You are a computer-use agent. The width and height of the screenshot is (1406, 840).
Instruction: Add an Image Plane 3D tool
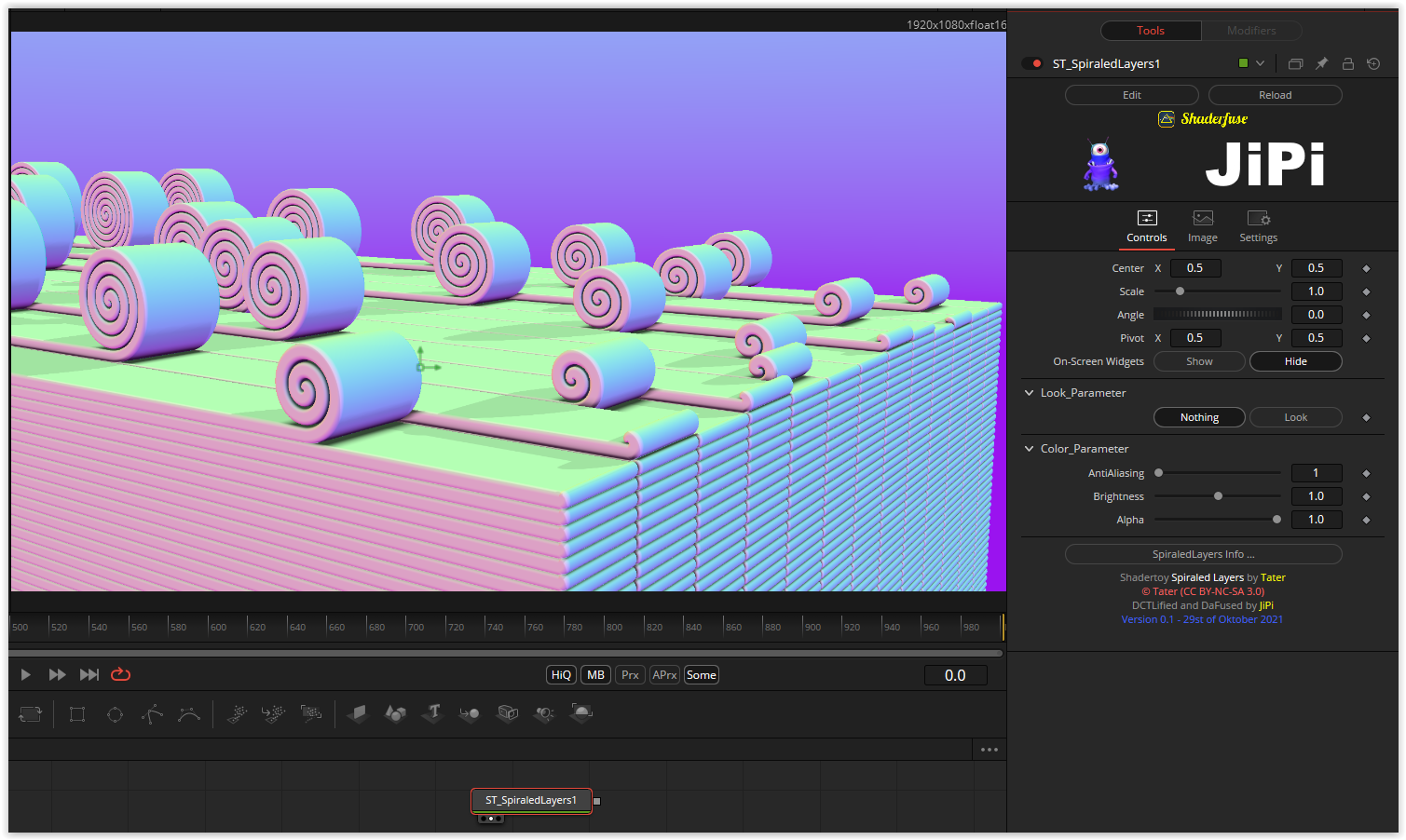[x=358, y=714]
